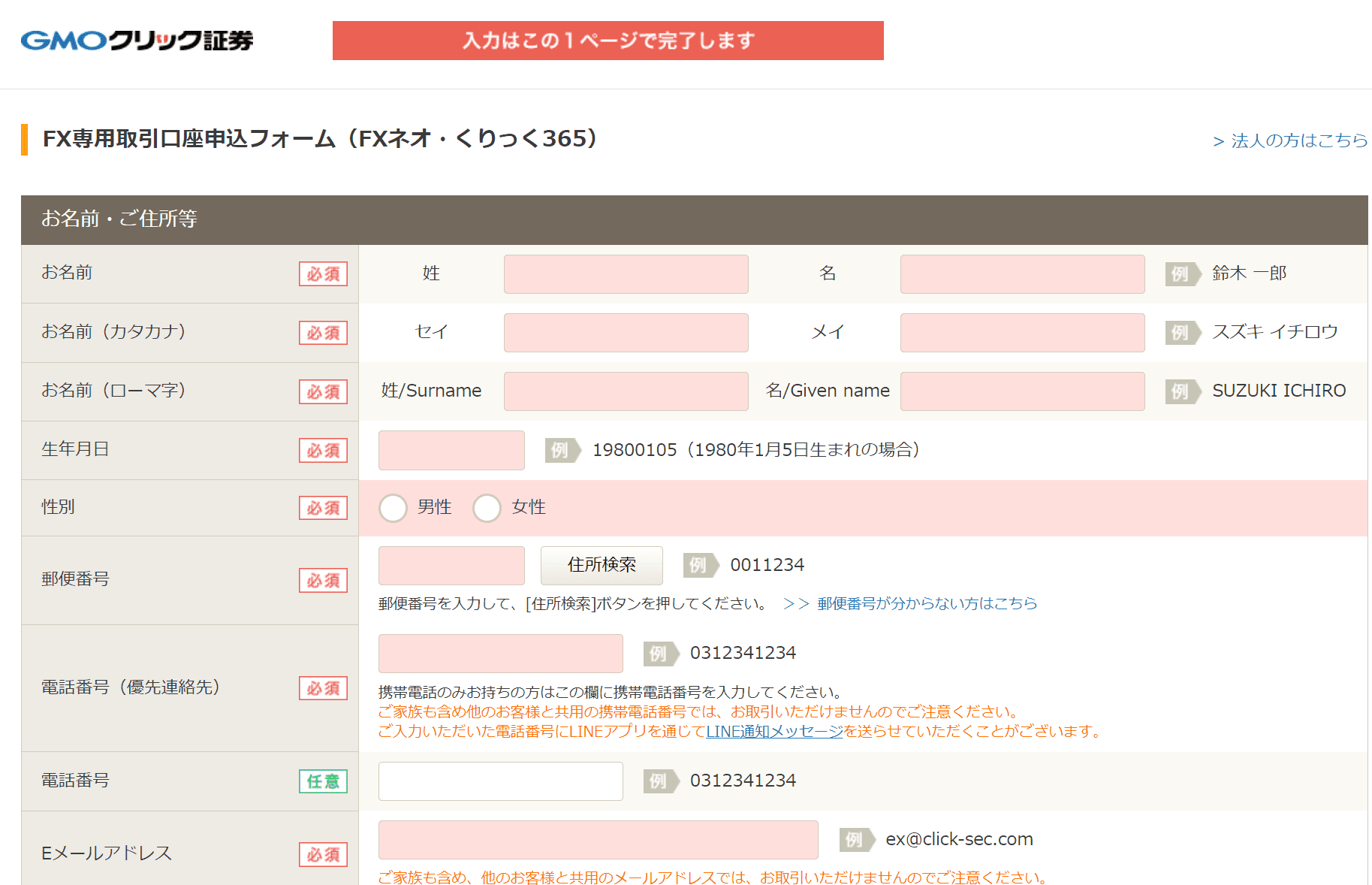Click the 必須 badge in お名前（ローマ字） row

323,392
